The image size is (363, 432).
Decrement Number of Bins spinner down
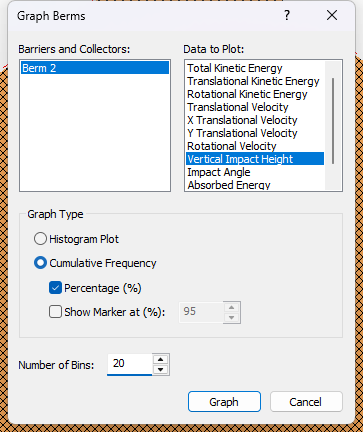[161, 369]
